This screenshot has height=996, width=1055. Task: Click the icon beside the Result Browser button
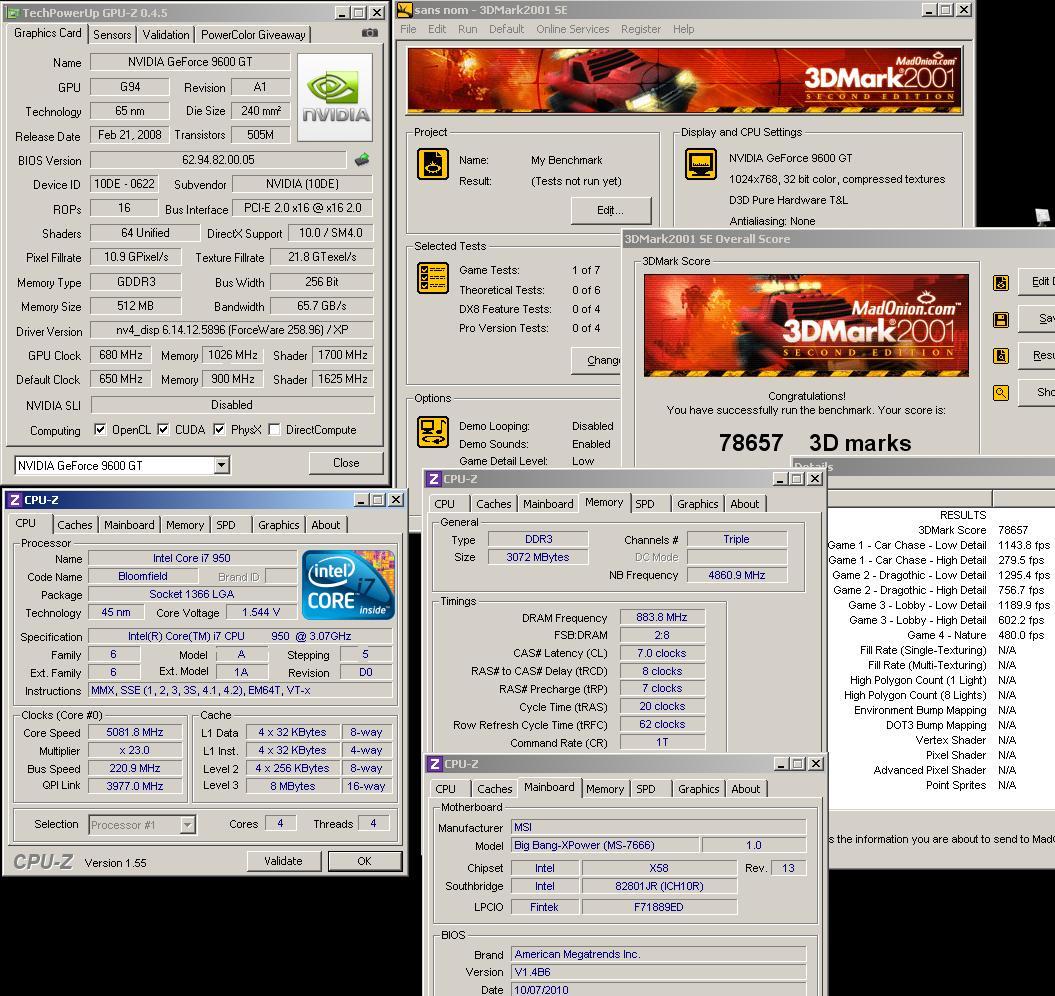[x=1001, y=356]
